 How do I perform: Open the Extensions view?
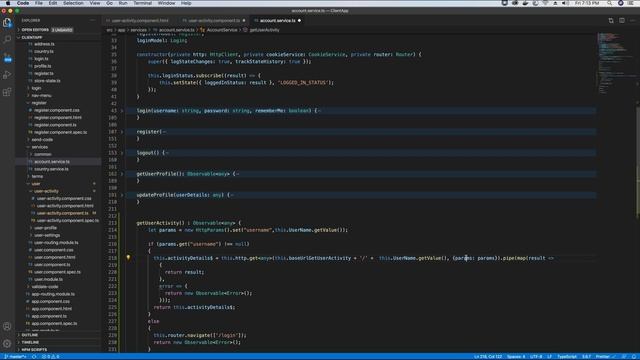[7, 92]
